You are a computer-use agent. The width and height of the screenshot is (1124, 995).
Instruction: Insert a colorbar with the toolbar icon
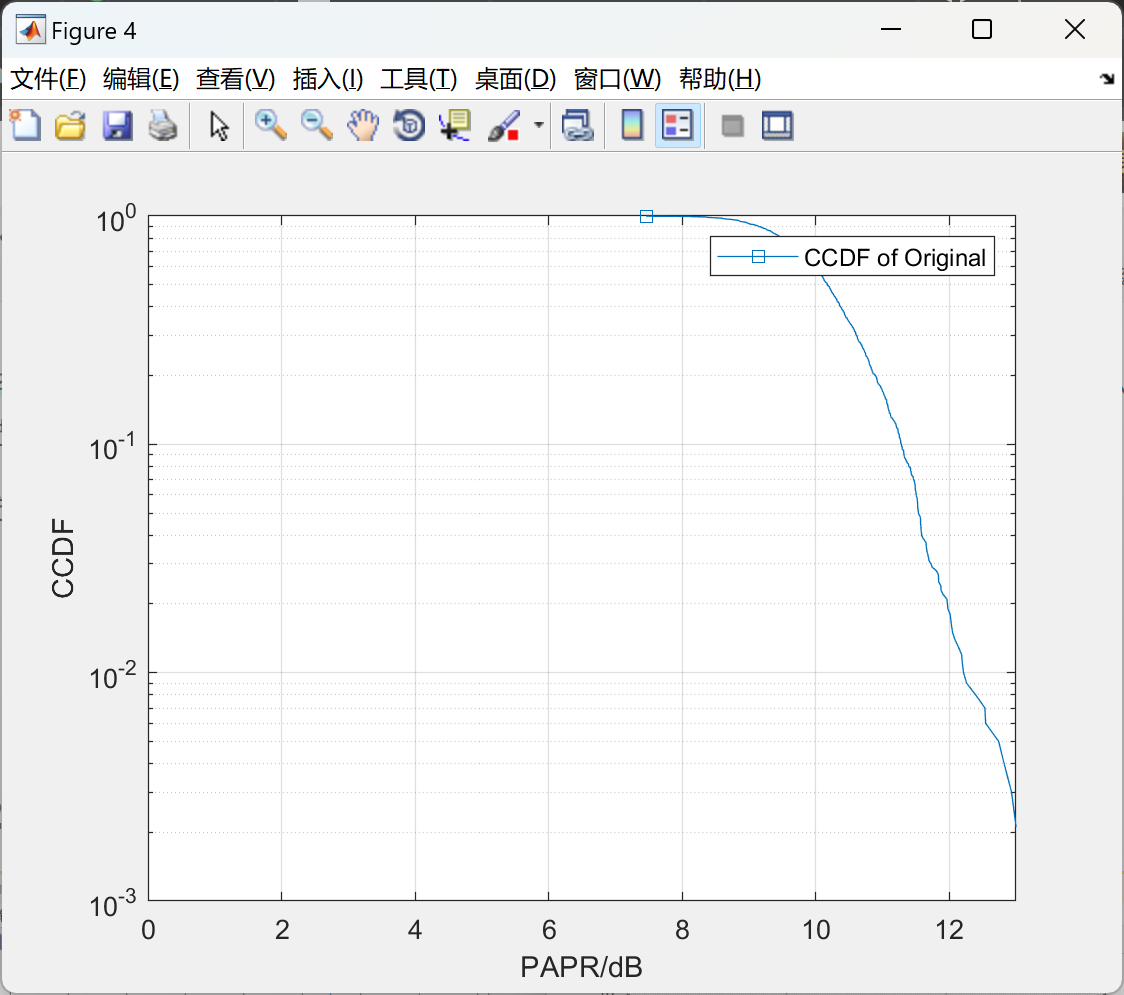point(632,125)
